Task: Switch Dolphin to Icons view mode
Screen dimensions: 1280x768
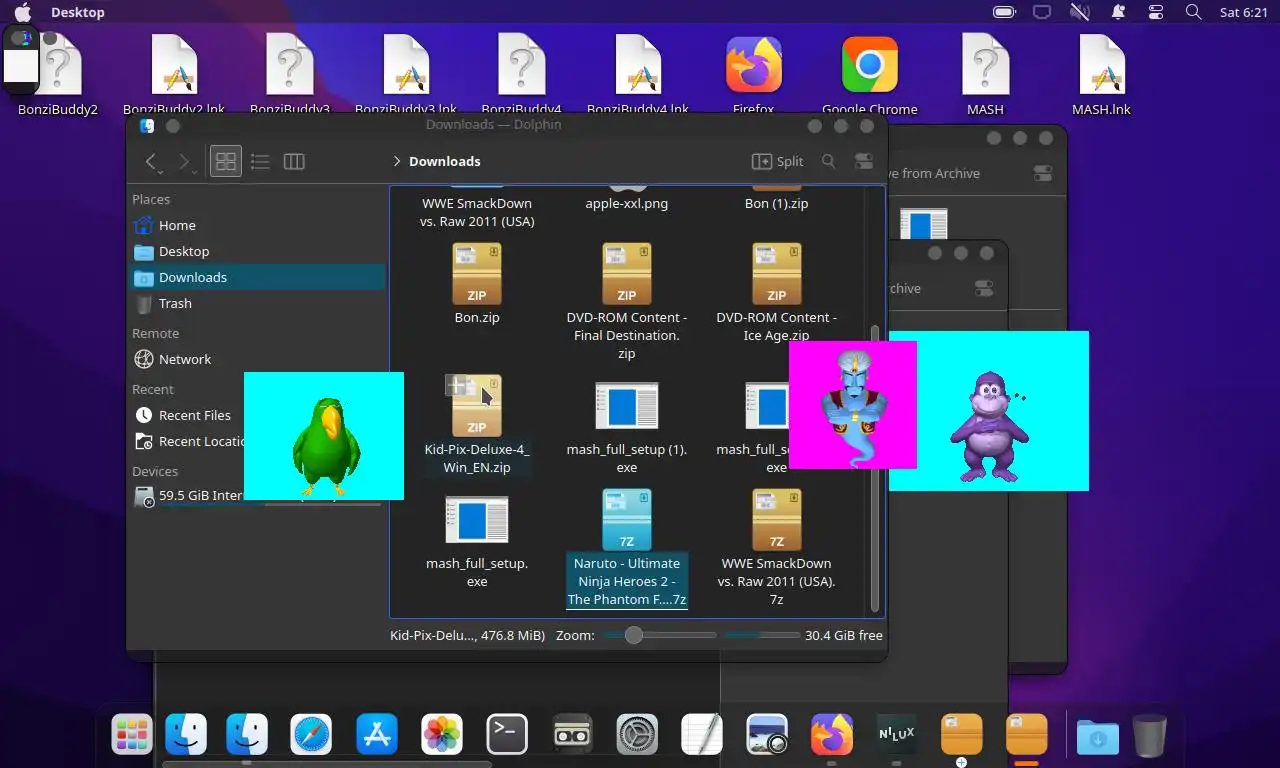Action: [226, 161]
